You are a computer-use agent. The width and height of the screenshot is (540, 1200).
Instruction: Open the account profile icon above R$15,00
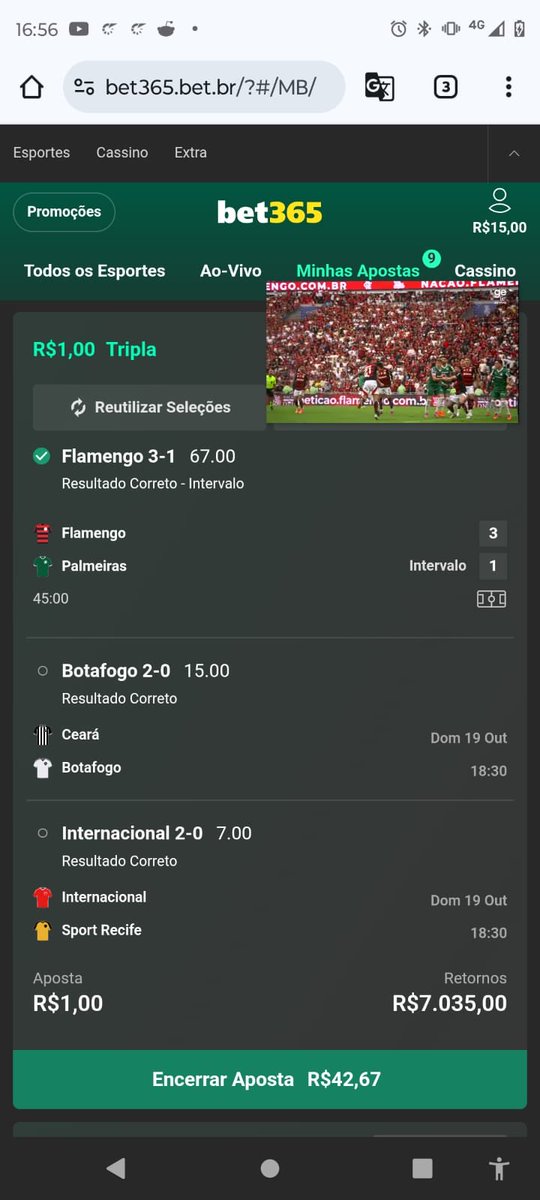500,200
